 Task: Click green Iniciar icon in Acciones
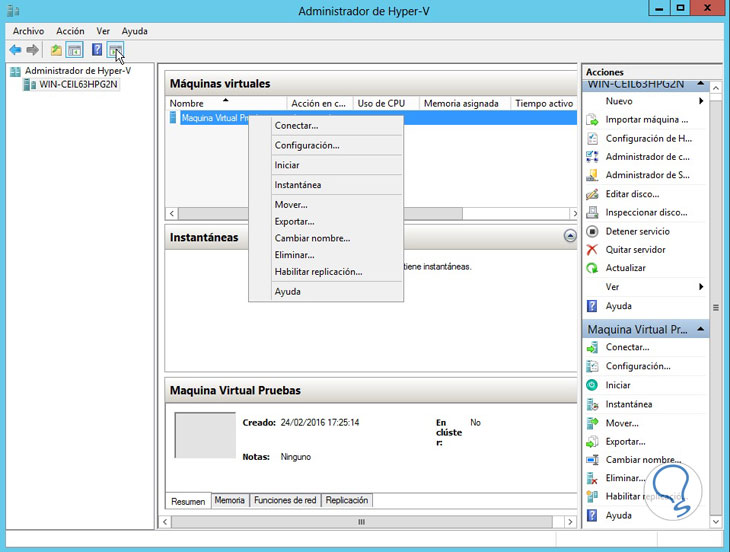pos(592,385)
